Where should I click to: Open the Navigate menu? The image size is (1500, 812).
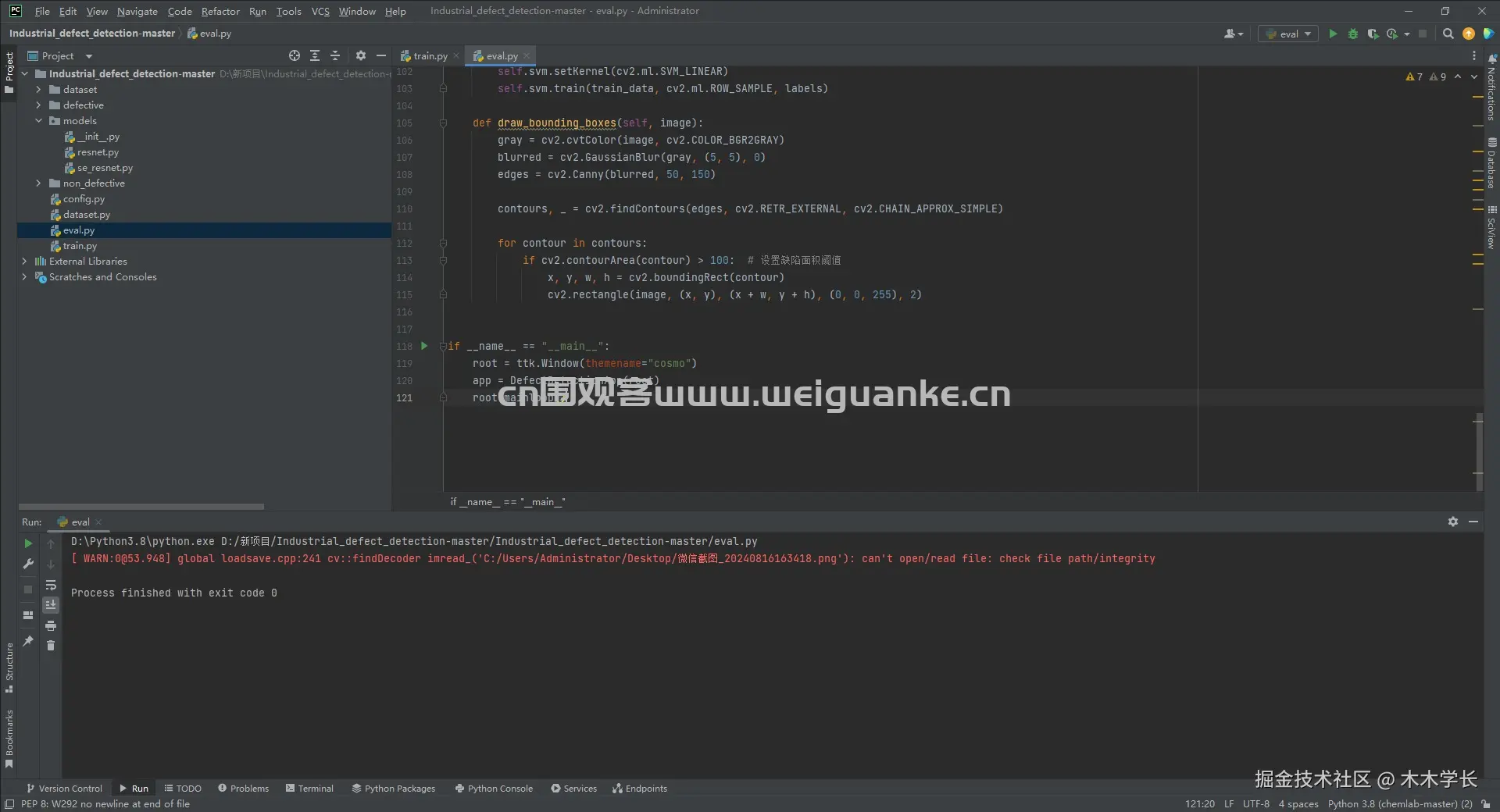click(137, 11)
